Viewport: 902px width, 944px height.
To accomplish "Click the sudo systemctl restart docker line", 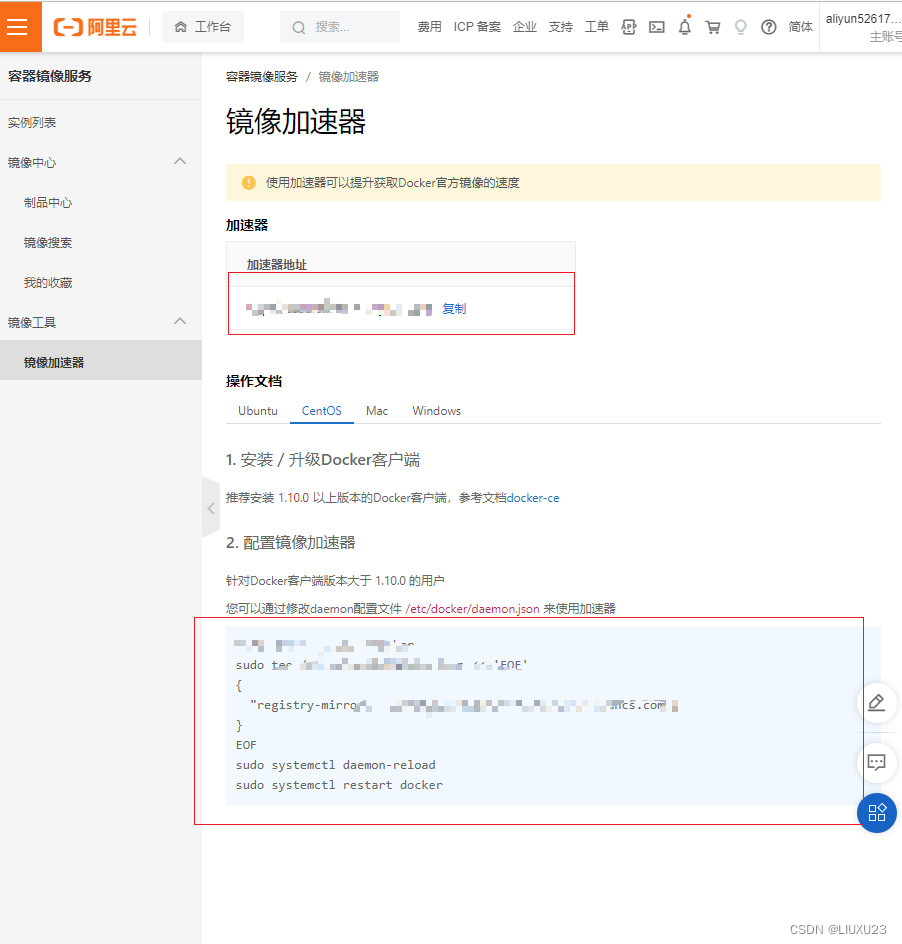I will point(339,785).
